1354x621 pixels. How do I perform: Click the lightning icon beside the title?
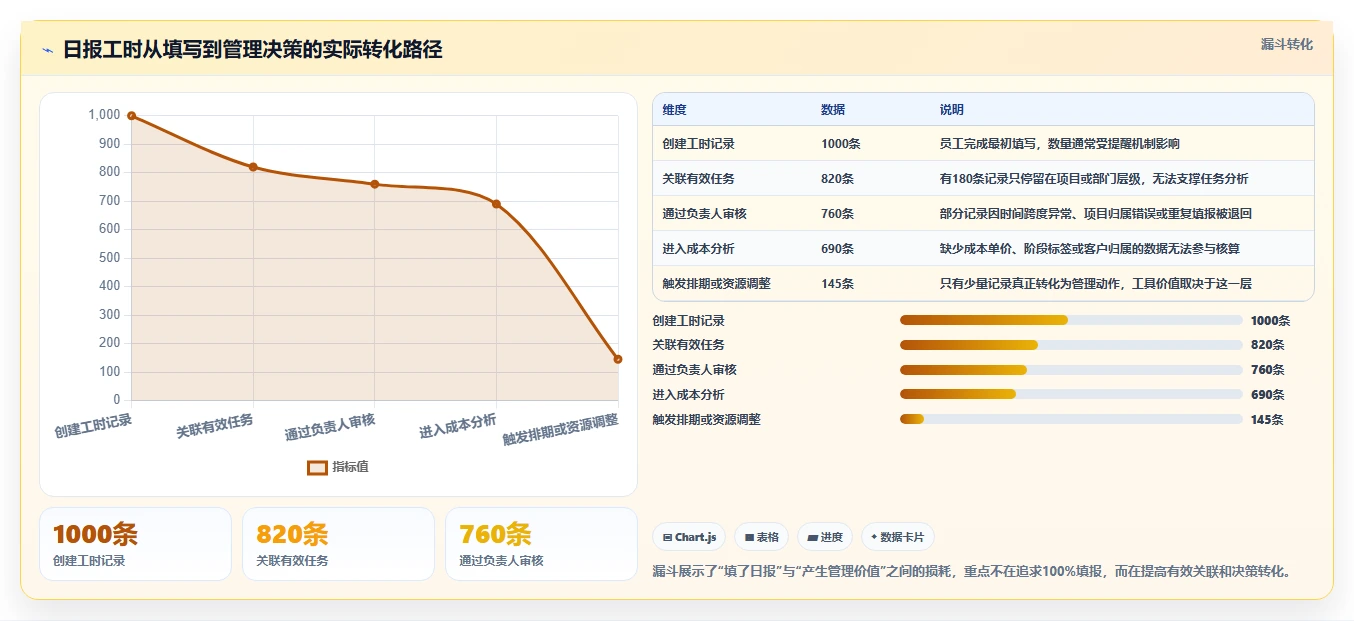(x=47, y=50)
